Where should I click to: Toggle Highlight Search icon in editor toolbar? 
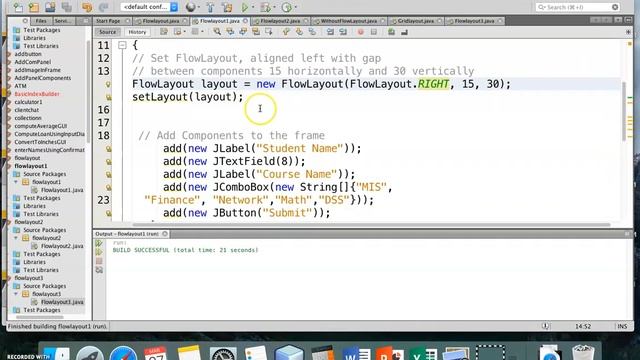(x=256, y=32)
